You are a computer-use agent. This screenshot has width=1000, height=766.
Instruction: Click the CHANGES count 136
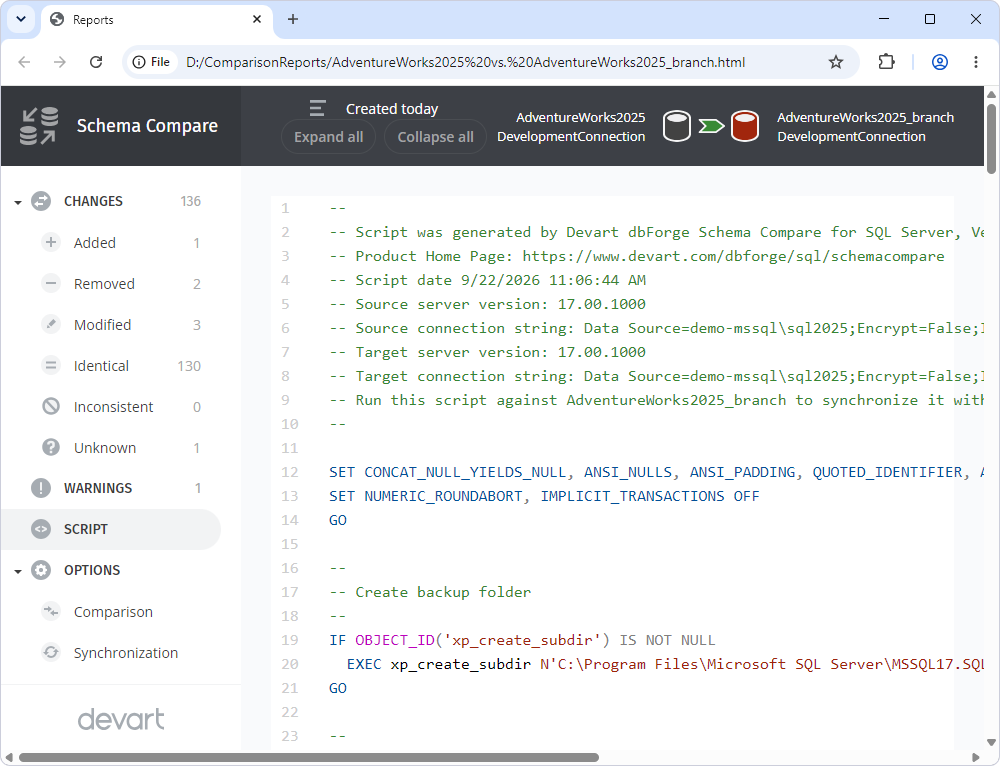tap(191, 202)
